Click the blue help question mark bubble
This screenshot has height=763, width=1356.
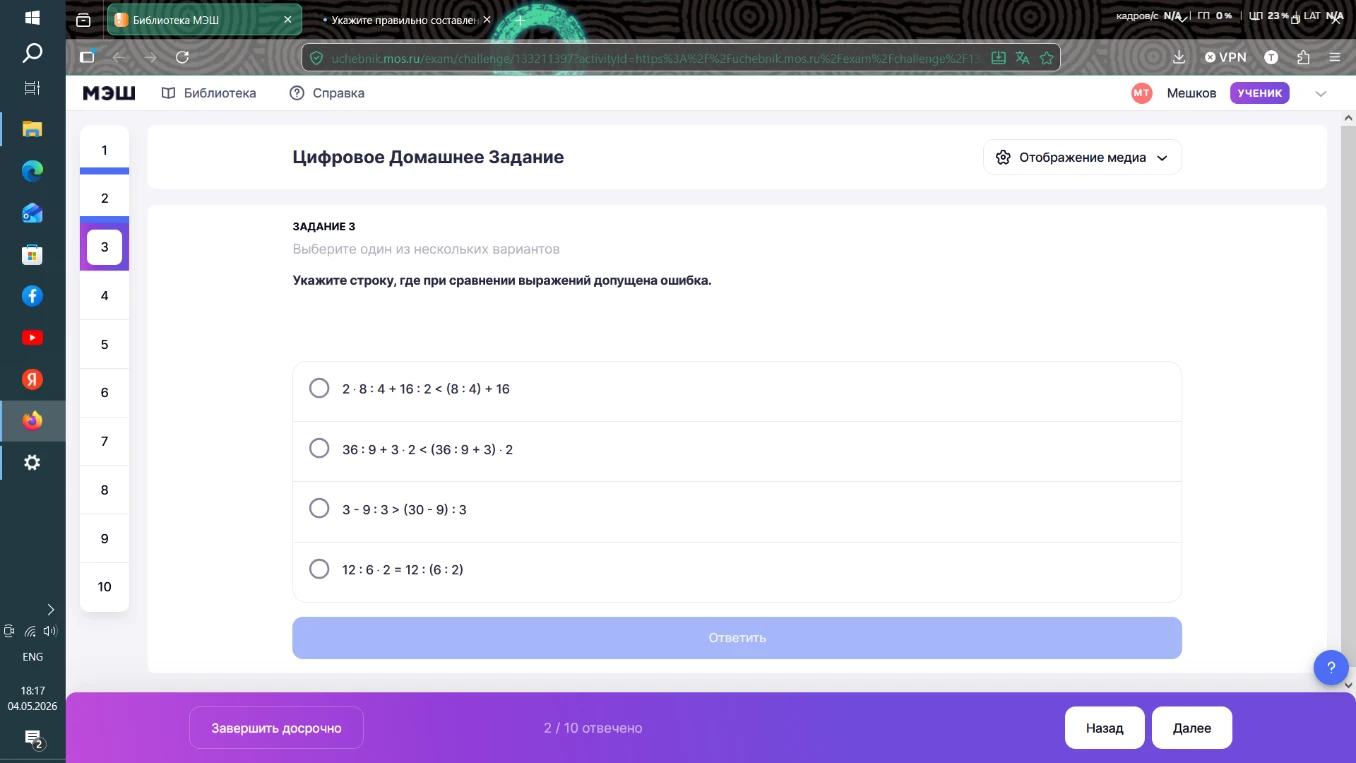(x=1330, y=667)
